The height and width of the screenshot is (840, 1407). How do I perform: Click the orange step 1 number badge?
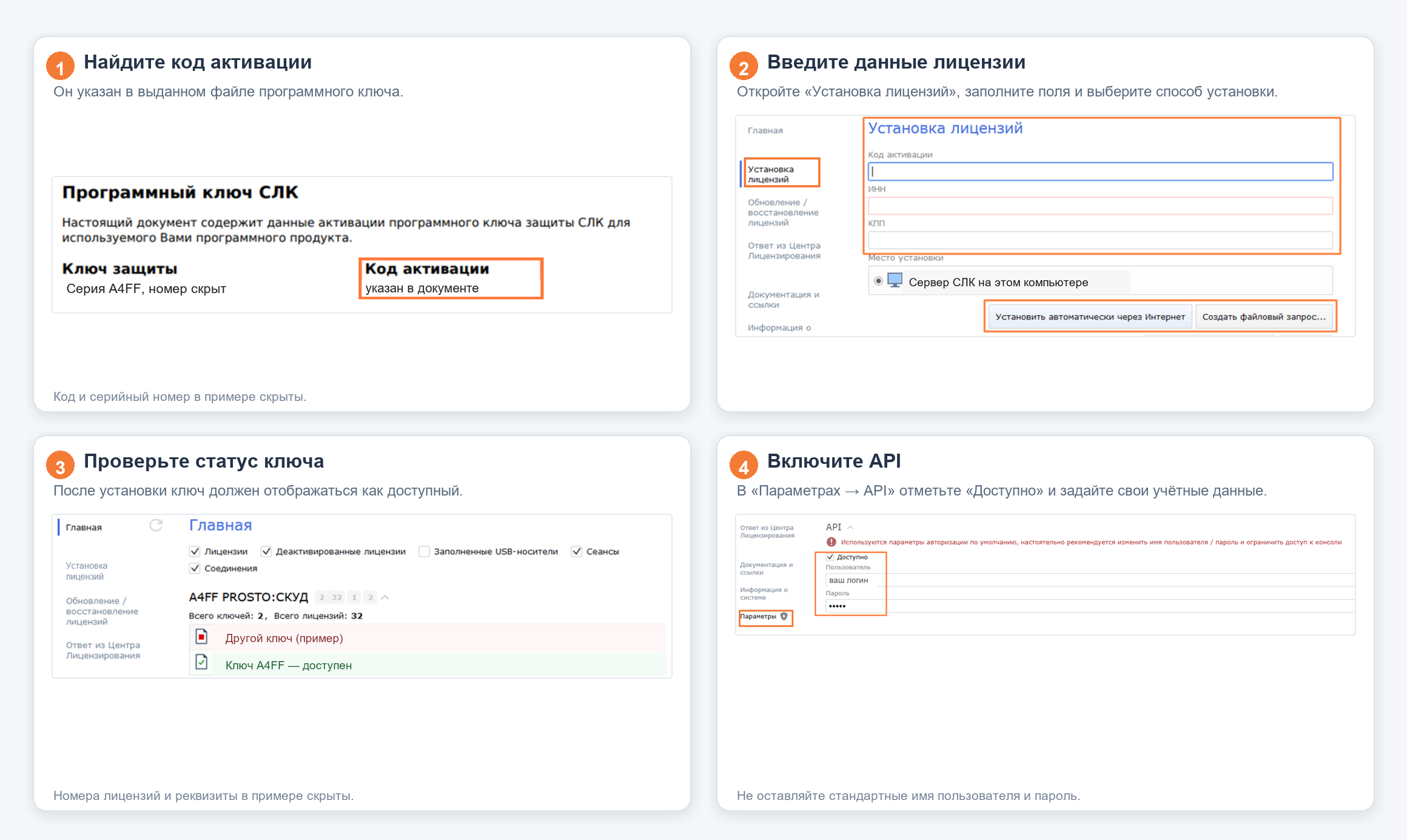[60, 66]
